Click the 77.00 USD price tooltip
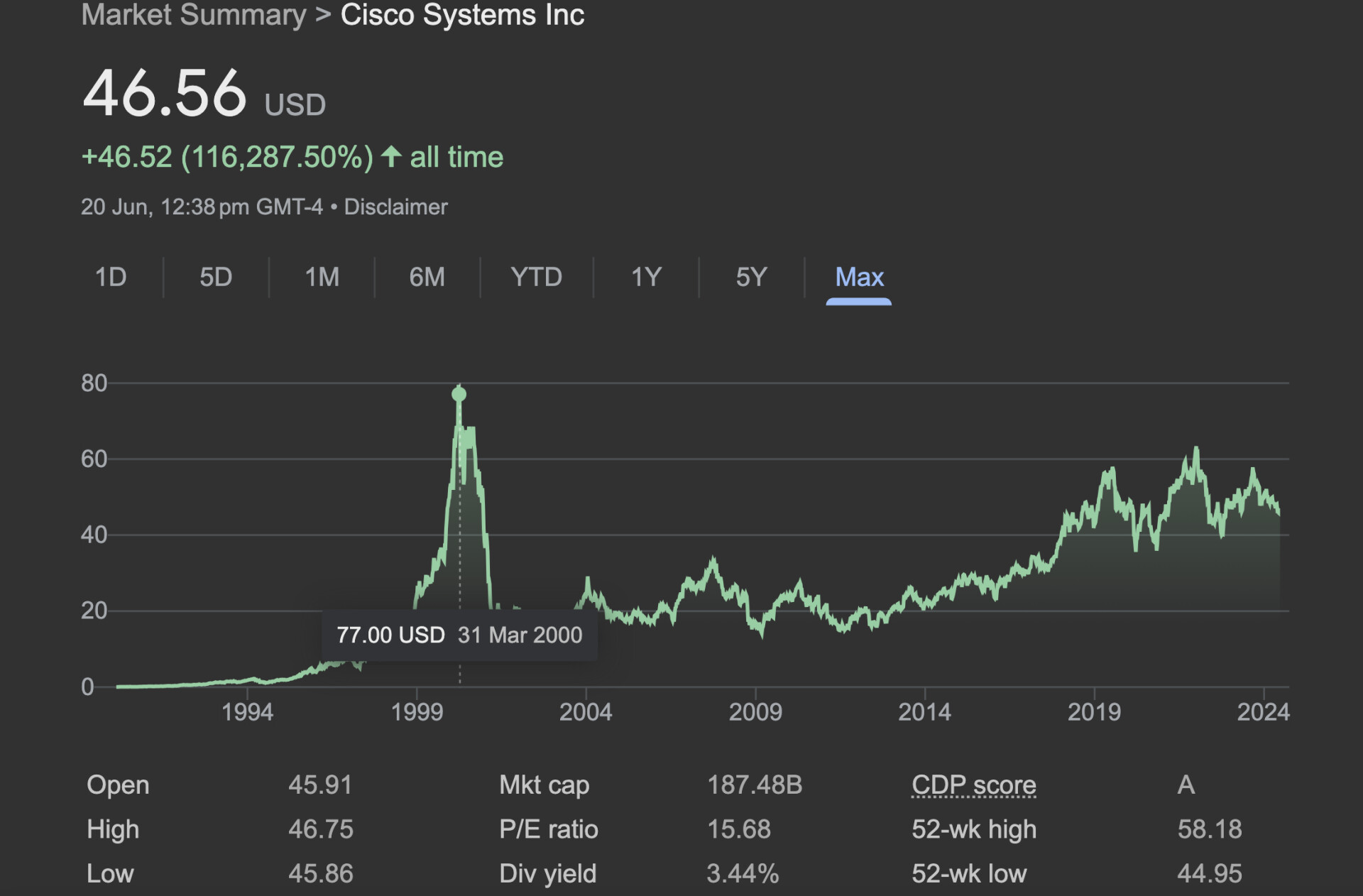This screenshot has height=896, width=1363. point(459,635)
